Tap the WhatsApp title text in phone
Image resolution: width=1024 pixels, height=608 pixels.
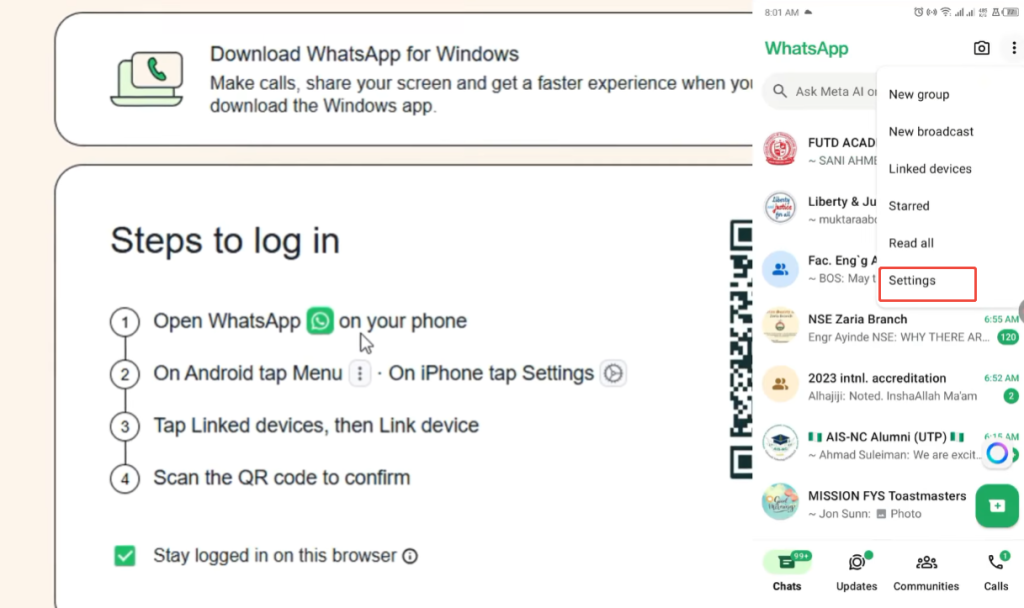[x=807, y=48]
